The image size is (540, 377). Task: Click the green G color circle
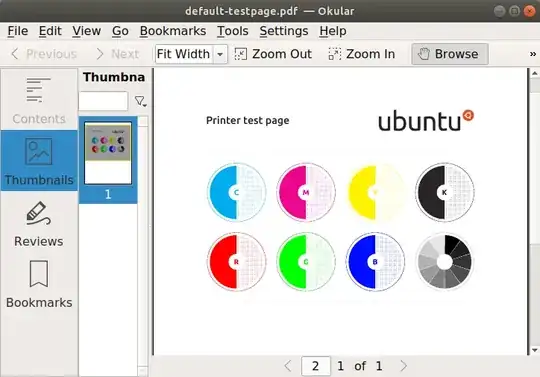(x=306, y=262)
